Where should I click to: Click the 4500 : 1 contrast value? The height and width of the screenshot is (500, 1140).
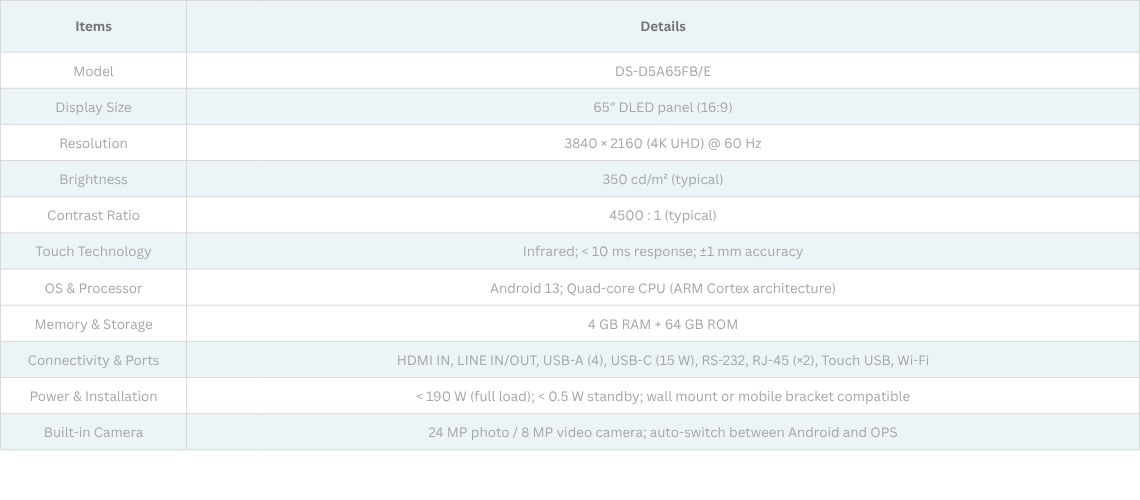(x=662, y=215)
